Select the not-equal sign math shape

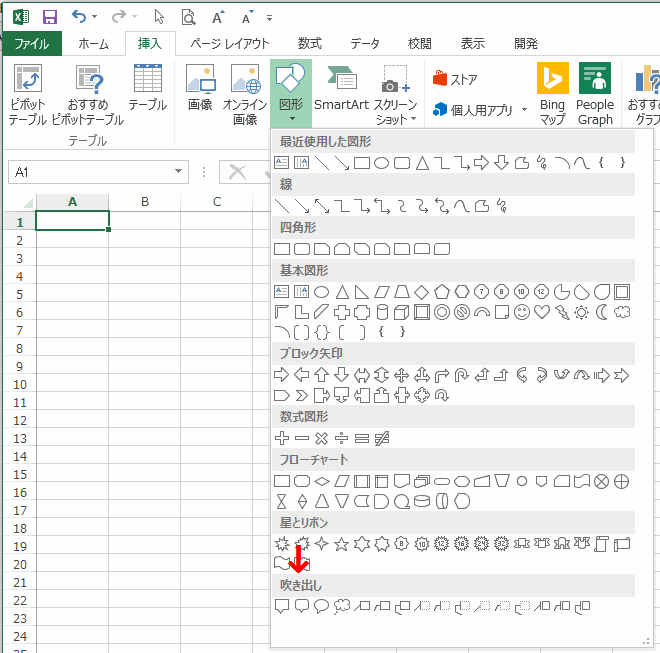[382, 438]
